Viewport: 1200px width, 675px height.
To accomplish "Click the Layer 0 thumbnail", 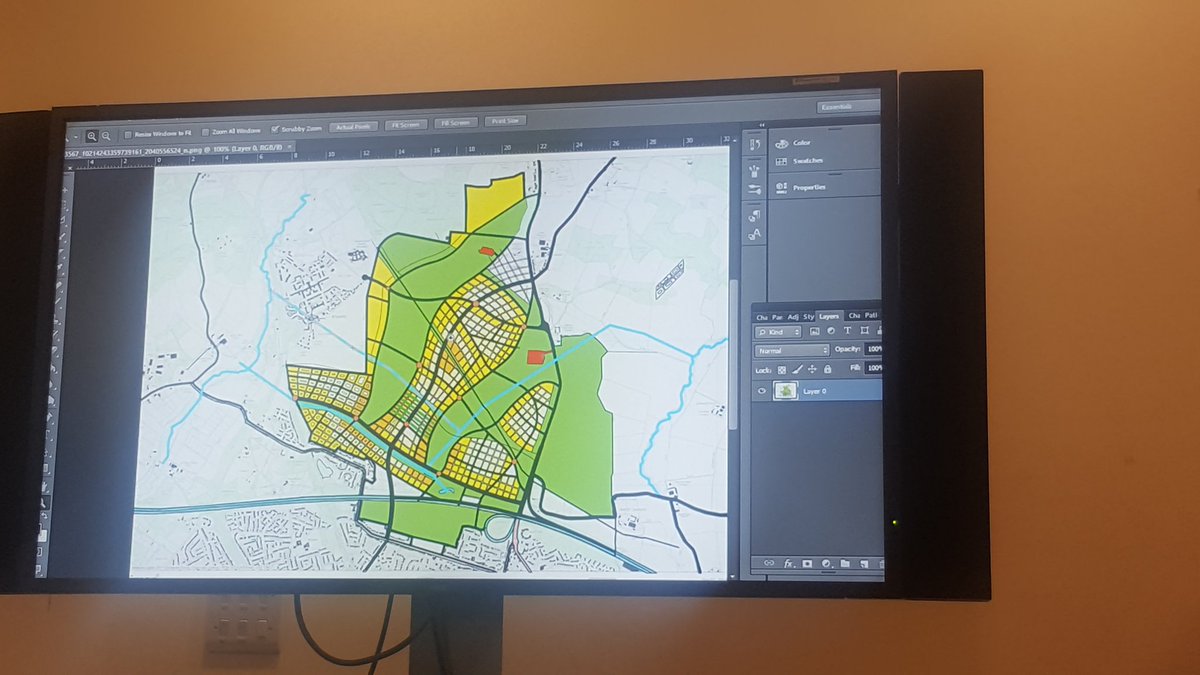I will pyautogui.click(x=786, y=391).
